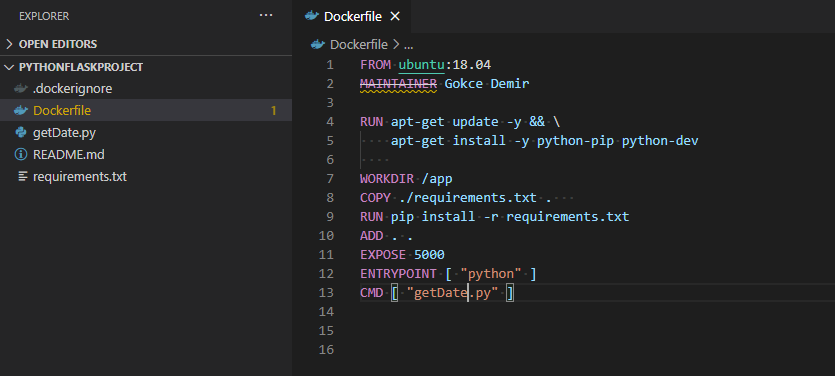The height and width of the screenshot is (376, 835).
Task: Click the EXPLORER panel title
Action: pyautogui.click(x=44, y=17)
